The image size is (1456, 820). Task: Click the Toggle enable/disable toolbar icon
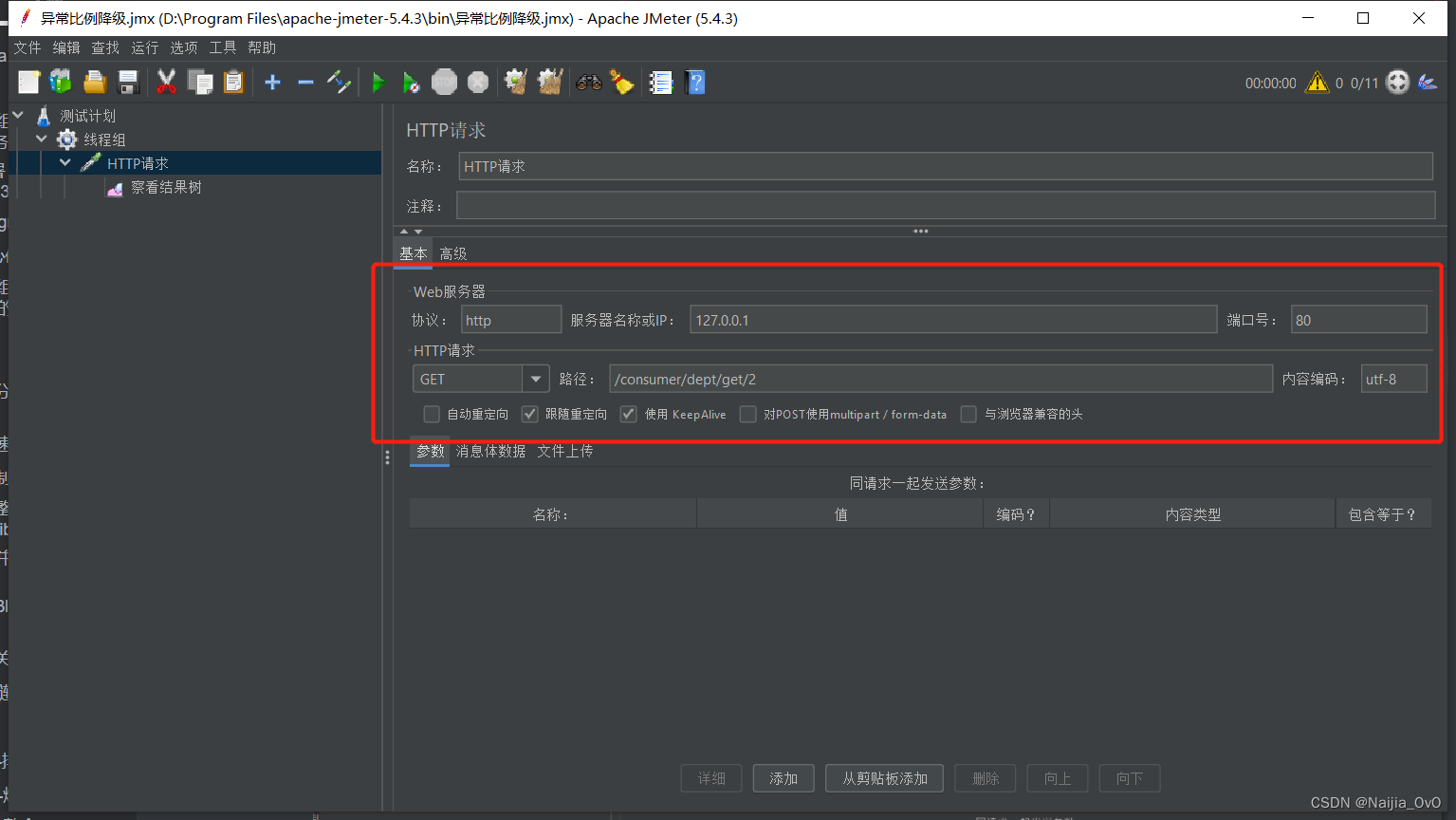click(x=339, y=83)
